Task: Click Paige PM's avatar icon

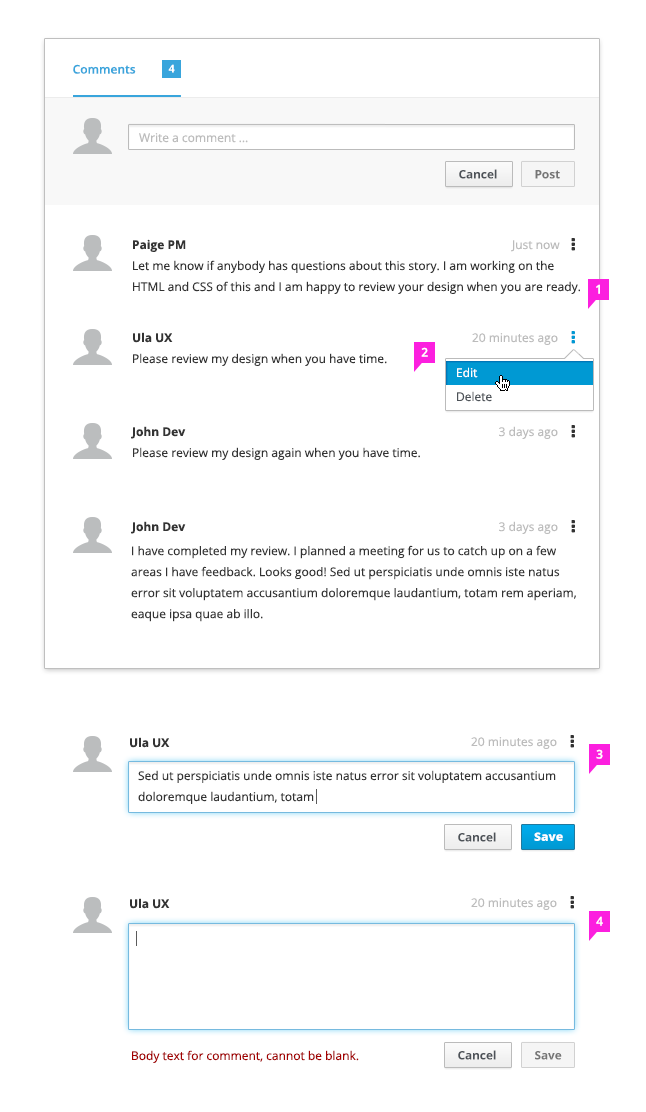Action: pyautogui.click(x=92, y=253)
